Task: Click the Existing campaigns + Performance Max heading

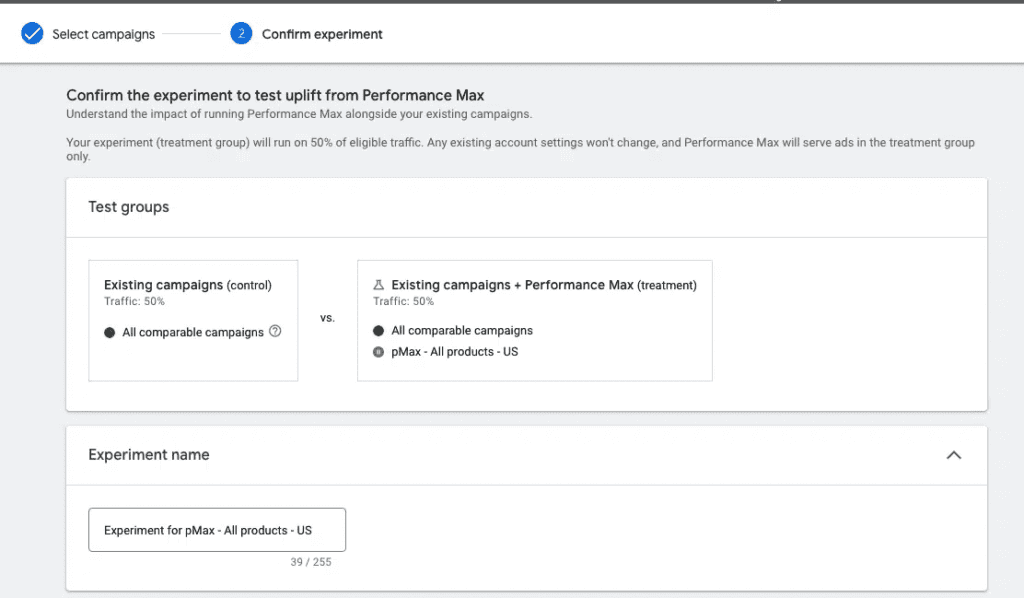Action: click(544, 285)
